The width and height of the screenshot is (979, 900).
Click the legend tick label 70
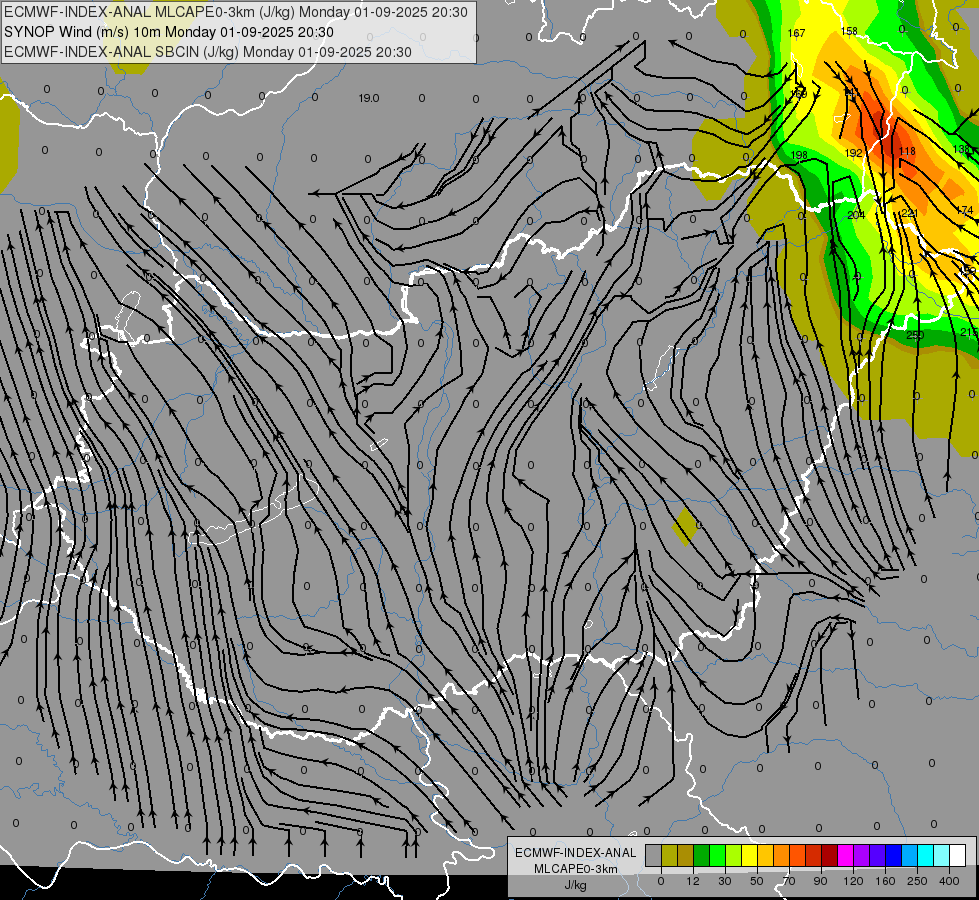[789, 881]
